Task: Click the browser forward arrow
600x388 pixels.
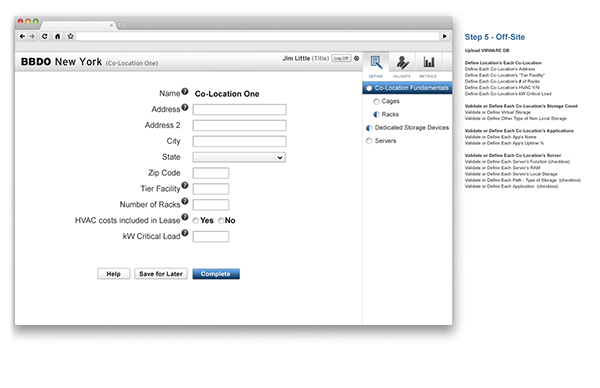Action: click(x=33, y=36)
